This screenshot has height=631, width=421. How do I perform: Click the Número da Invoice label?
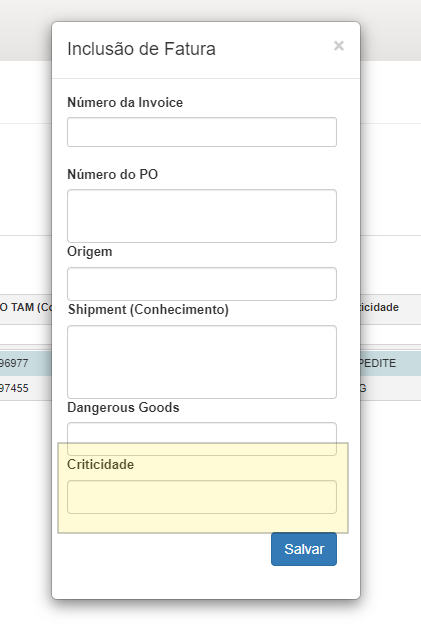(125, 103)
